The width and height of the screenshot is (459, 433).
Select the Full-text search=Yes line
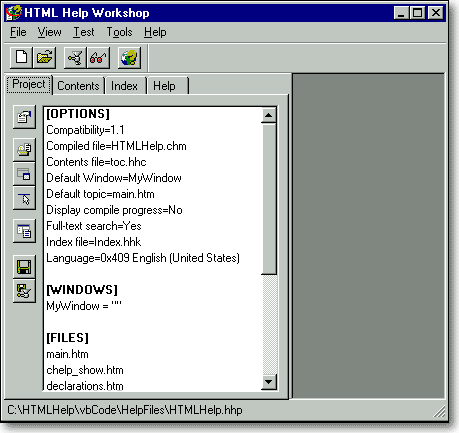(94, 226)
